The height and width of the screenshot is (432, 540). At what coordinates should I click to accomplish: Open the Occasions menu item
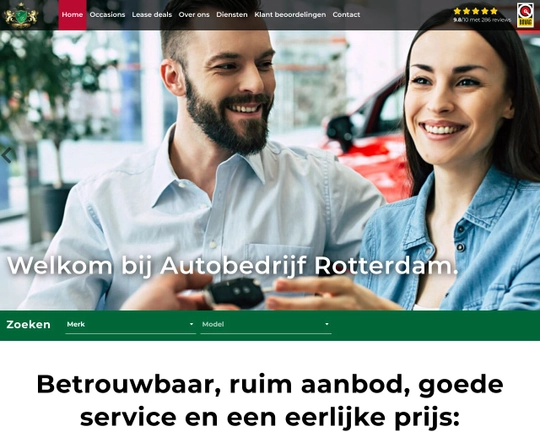pos(107,15)
